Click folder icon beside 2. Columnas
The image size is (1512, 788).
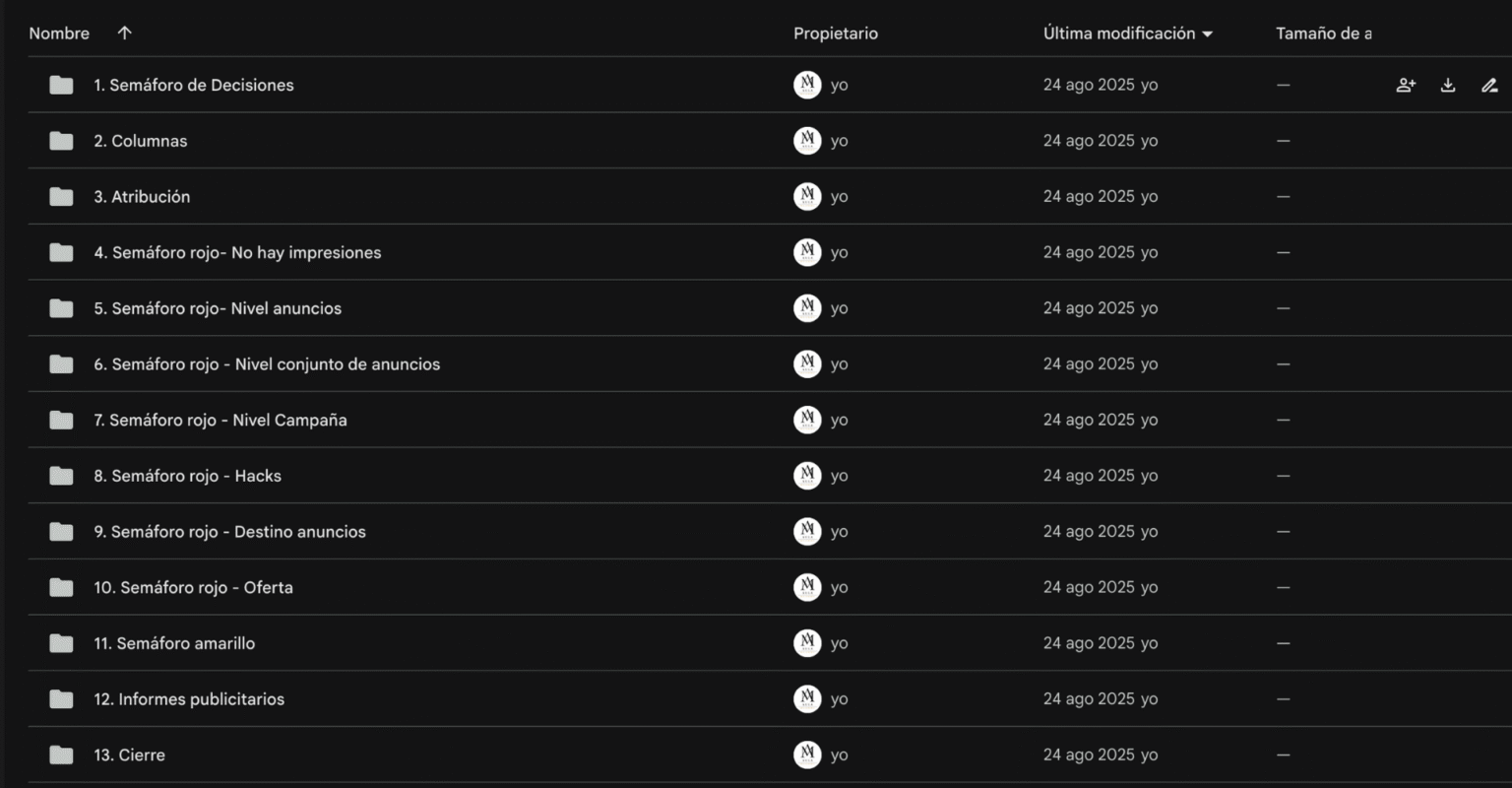(x=61, y=141)
